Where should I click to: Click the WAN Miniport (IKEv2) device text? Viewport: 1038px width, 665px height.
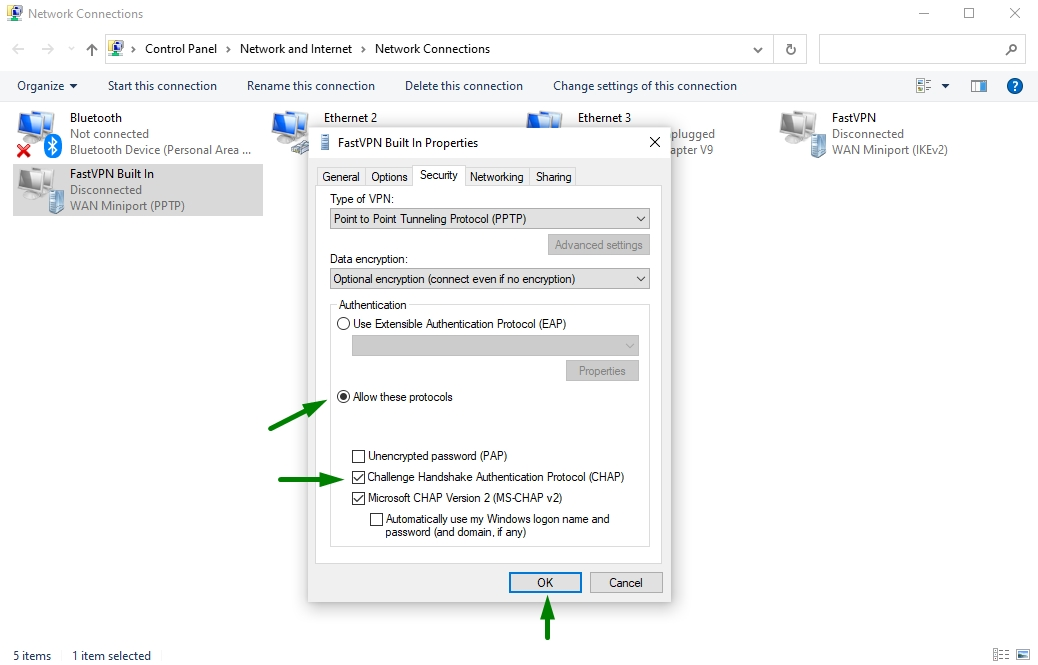[x=889, y=150]
